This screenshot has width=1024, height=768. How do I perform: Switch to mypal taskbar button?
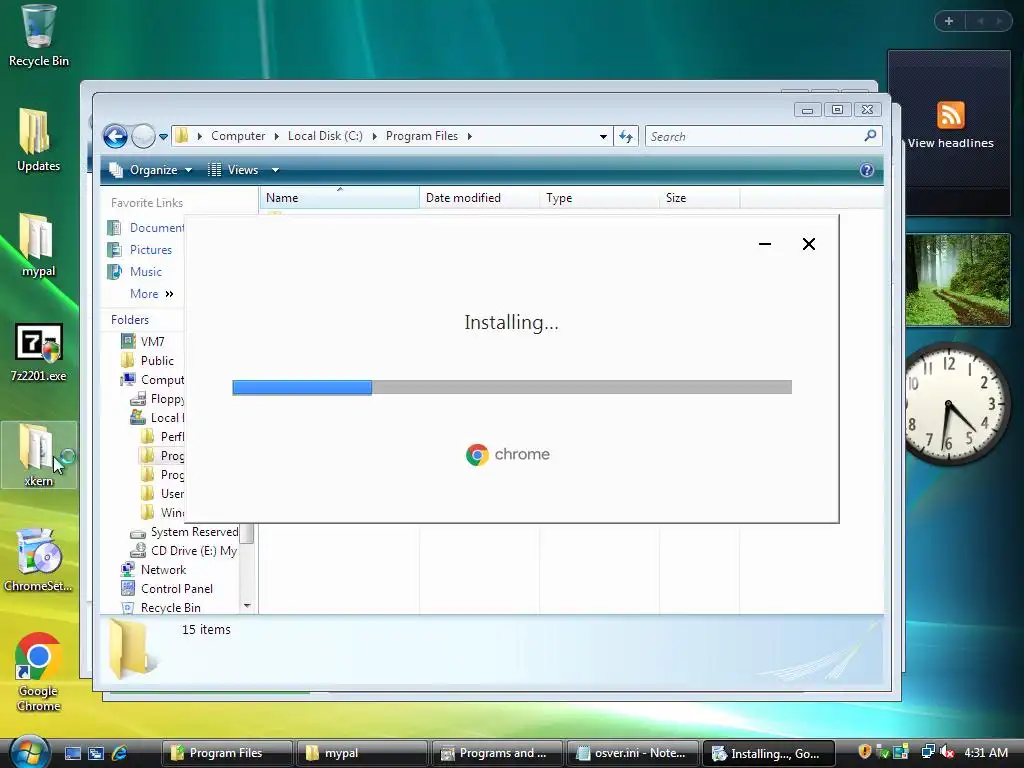pyautogui.click(x=362, y=754)
